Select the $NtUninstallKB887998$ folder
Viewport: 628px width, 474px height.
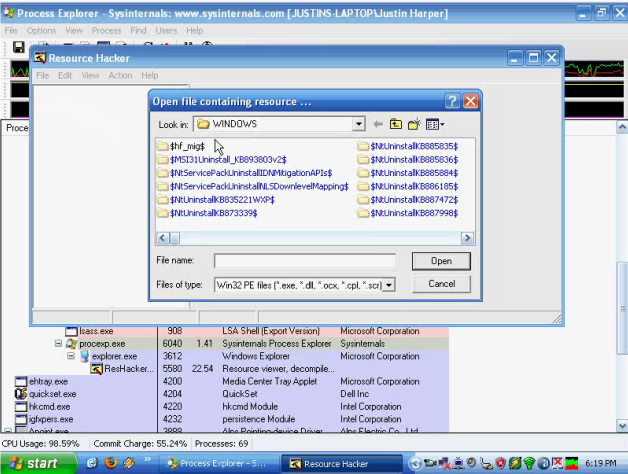[408, 213]
